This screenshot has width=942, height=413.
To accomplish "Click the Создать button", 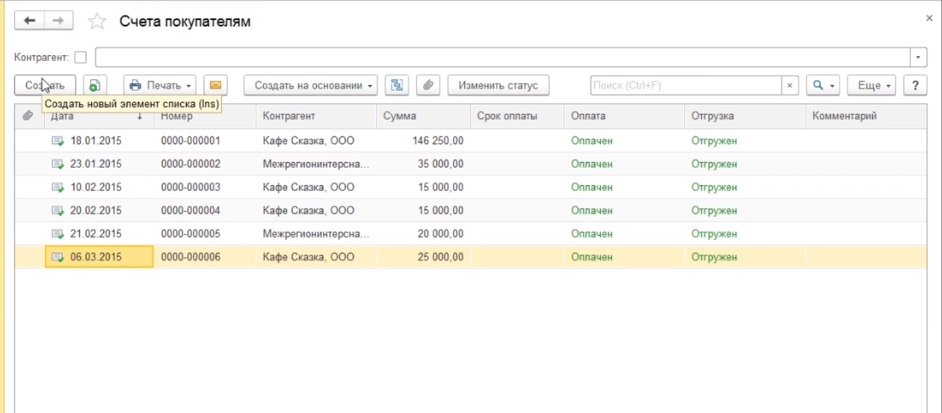I will (x=45, y=86).
